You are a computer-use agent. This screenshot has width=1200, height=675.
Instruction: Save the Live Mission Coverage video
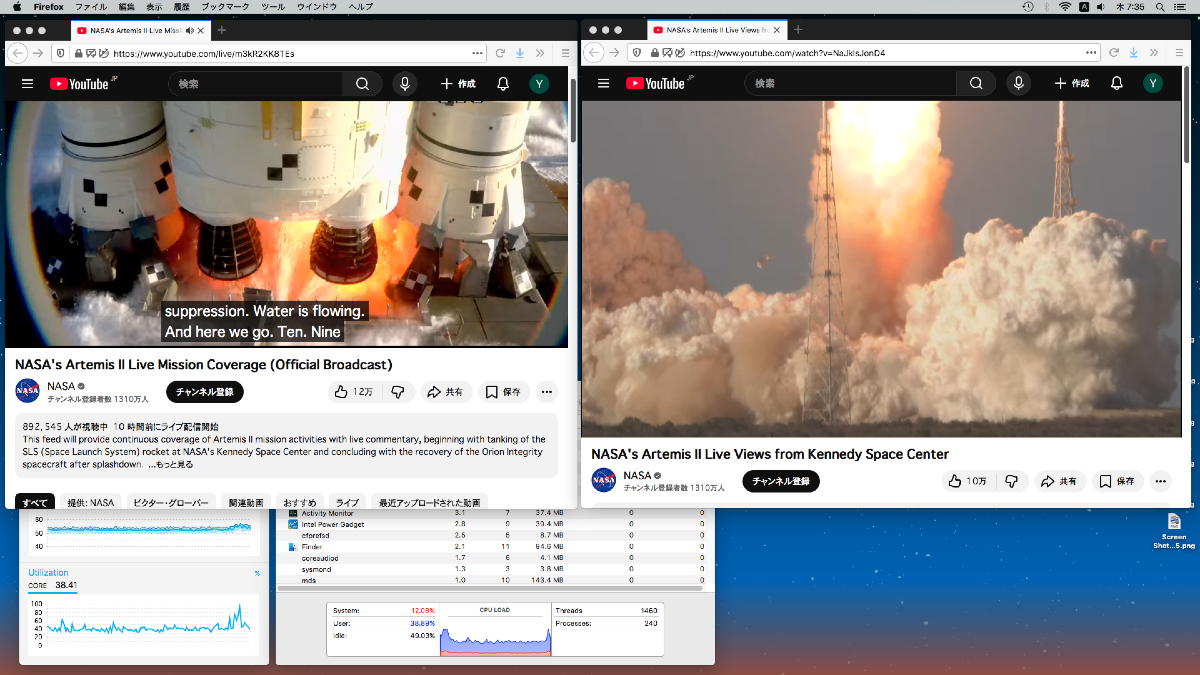point(503,392)
